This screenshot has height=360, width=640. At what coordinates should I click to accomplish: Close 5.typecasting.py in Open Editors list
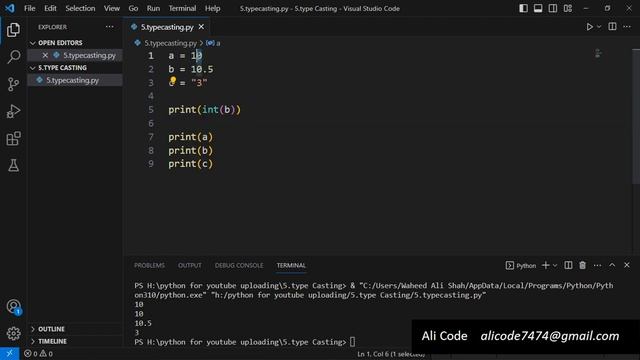point(45,55)
